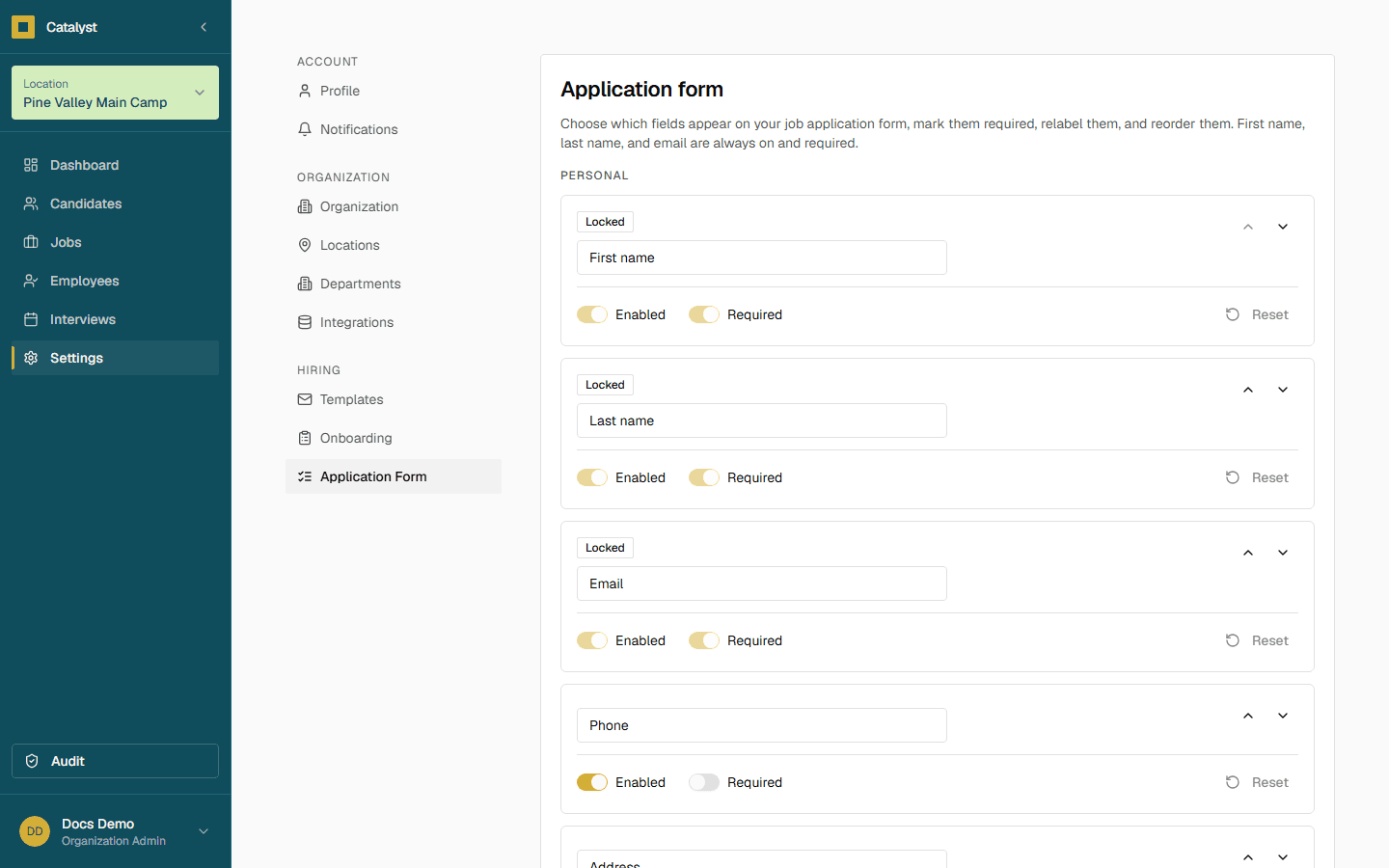Go to Notifications settings
This screenshot has width=1389, height=868.
tap(394, 129)
